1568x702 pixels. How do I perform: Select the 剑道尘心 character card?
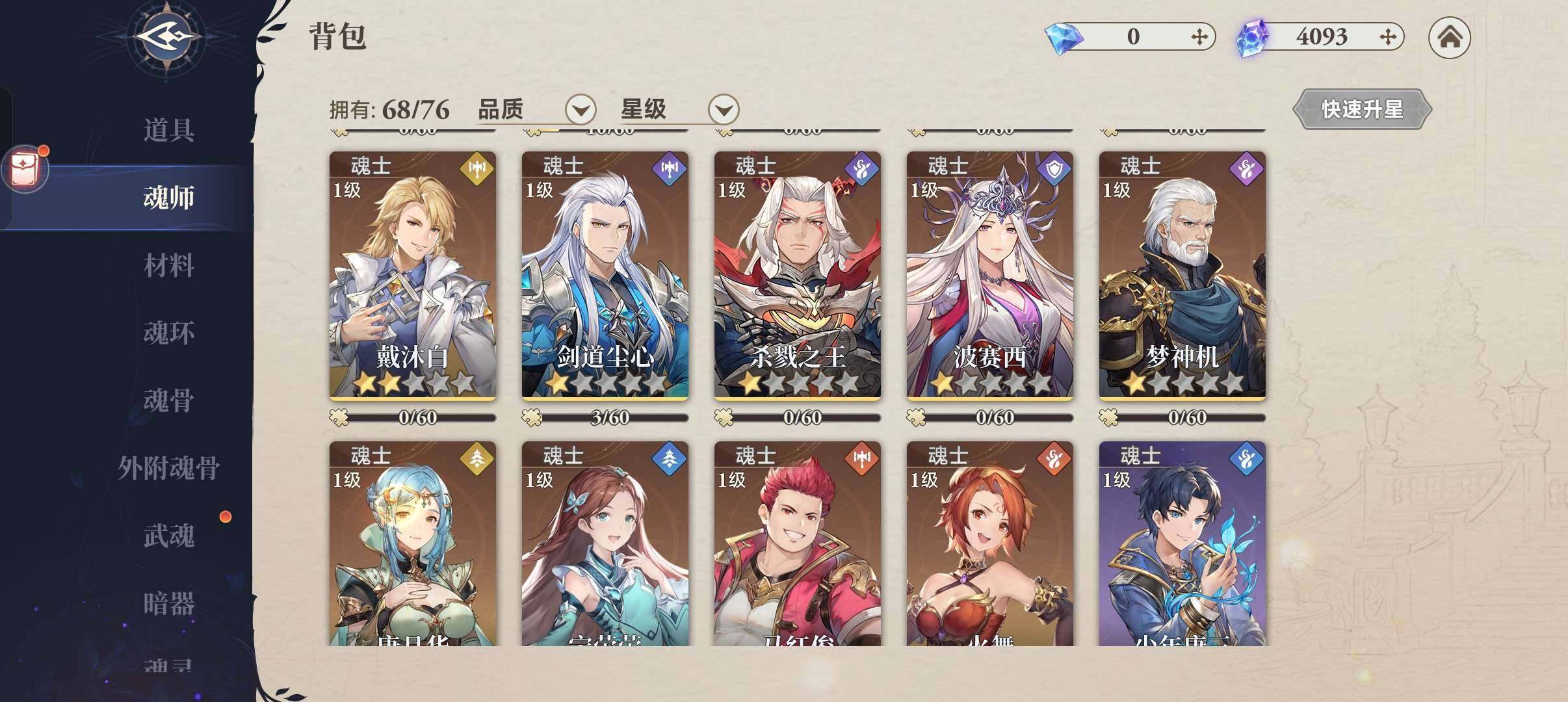(x=605, y=276)
